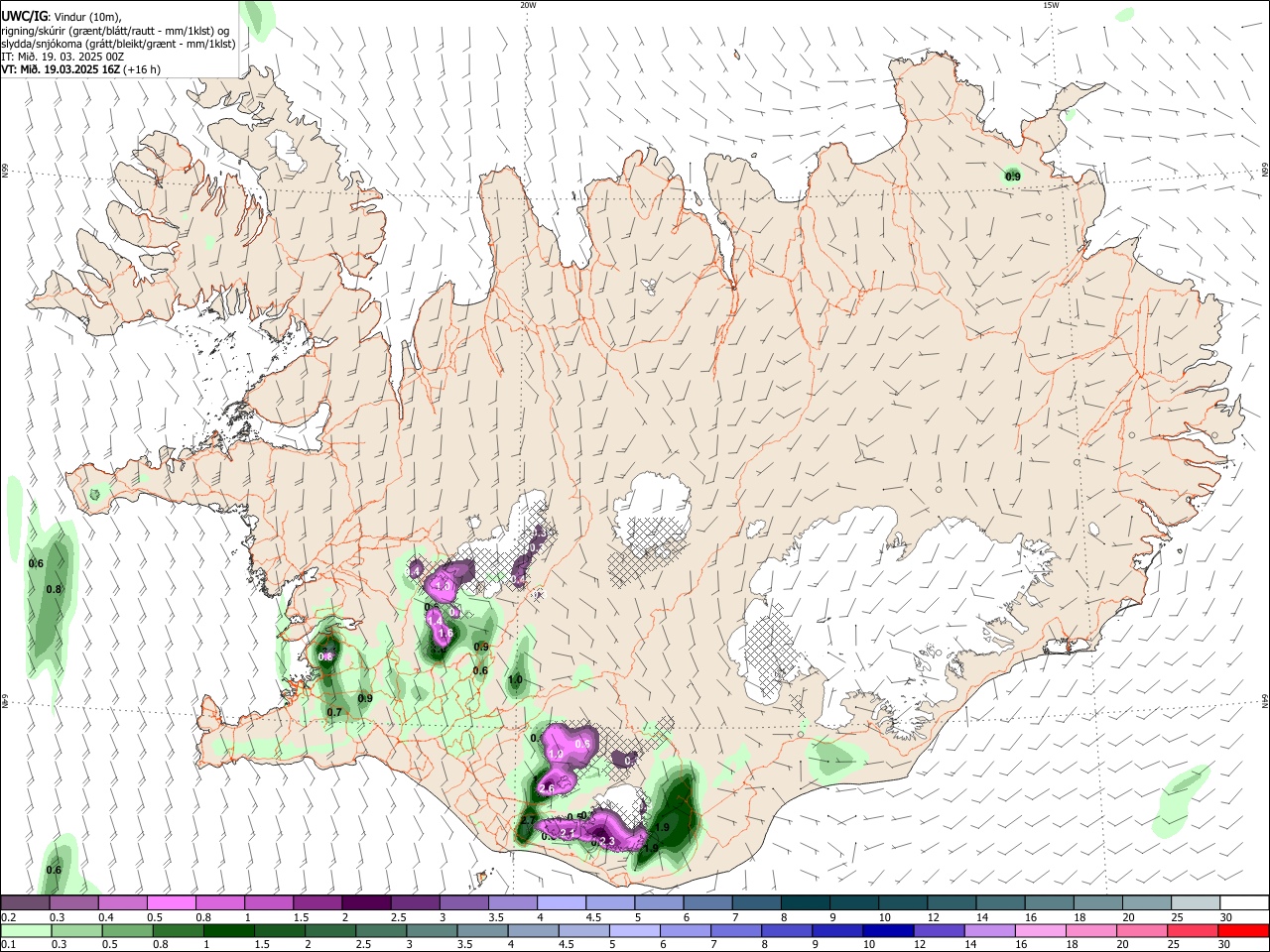This screenshot has height=952, width=1270.
Task: Click the 'rigning/skúrir' description line
Action: (x=115, y=30)
